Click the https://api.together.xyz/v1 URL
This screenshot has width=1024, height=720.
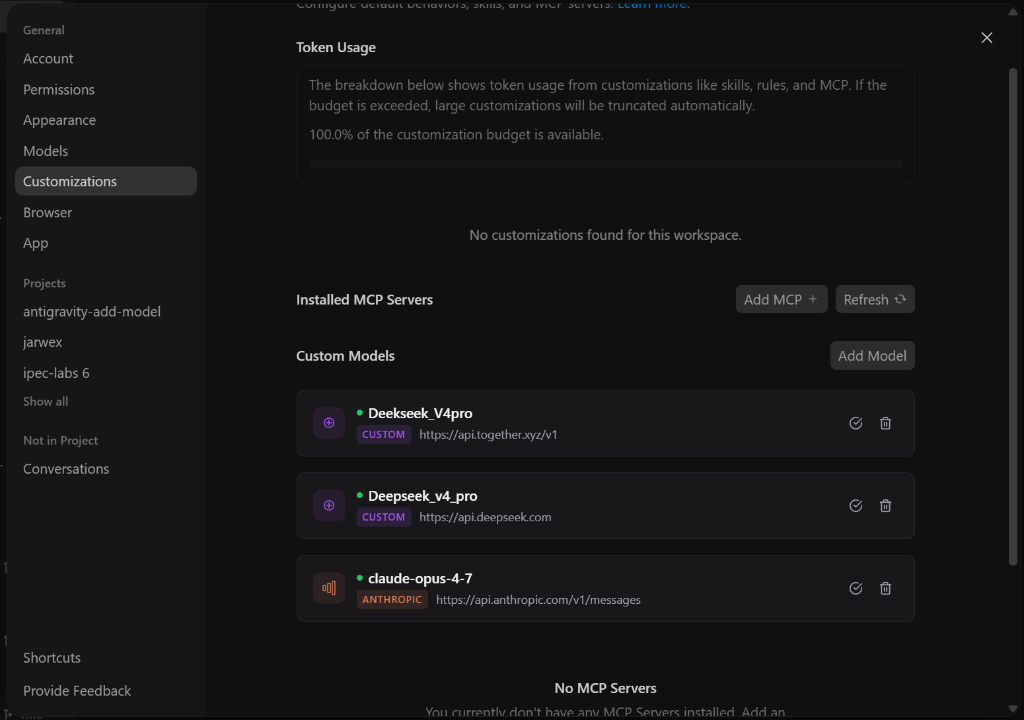(488, 434)
